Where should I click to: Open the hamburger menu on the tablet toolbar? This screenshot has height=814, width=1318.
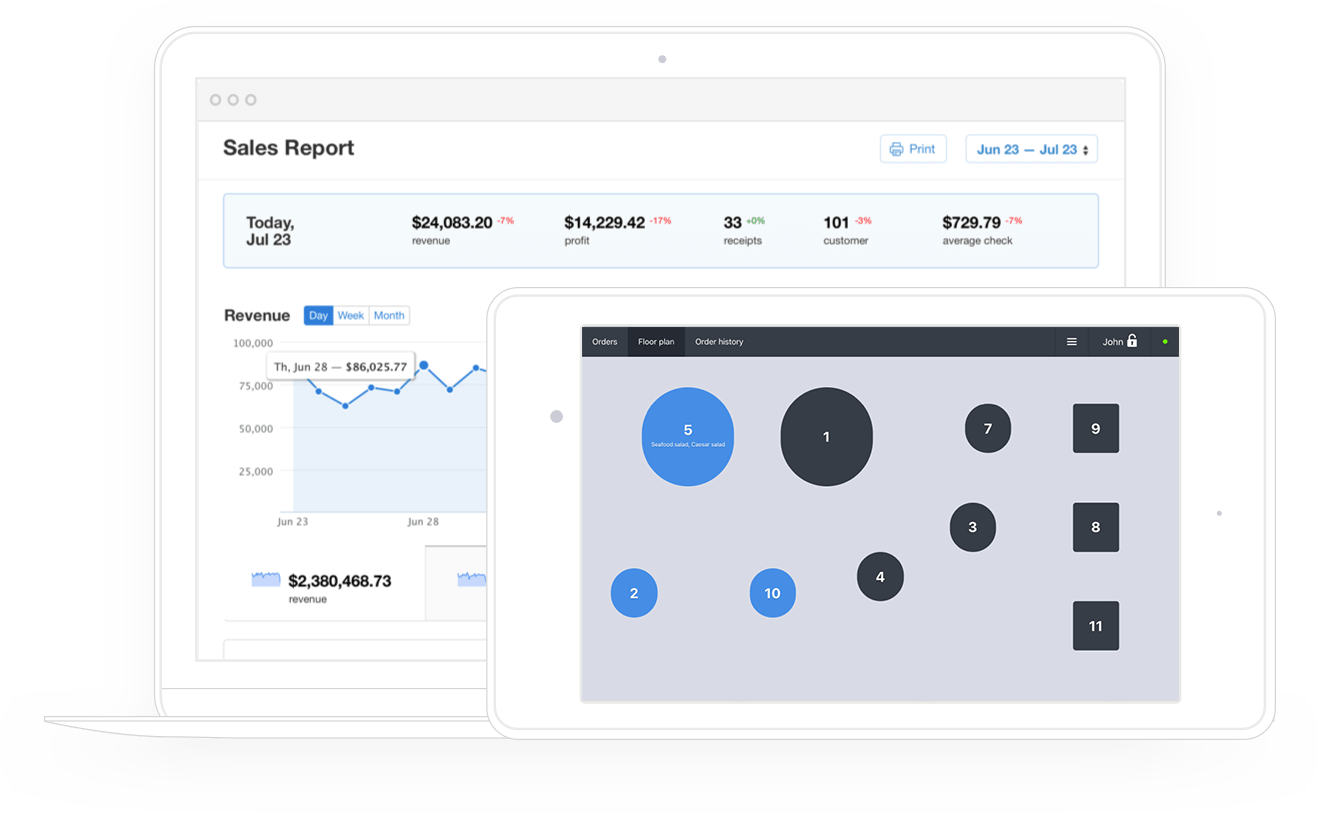(x=1072, y=341)
